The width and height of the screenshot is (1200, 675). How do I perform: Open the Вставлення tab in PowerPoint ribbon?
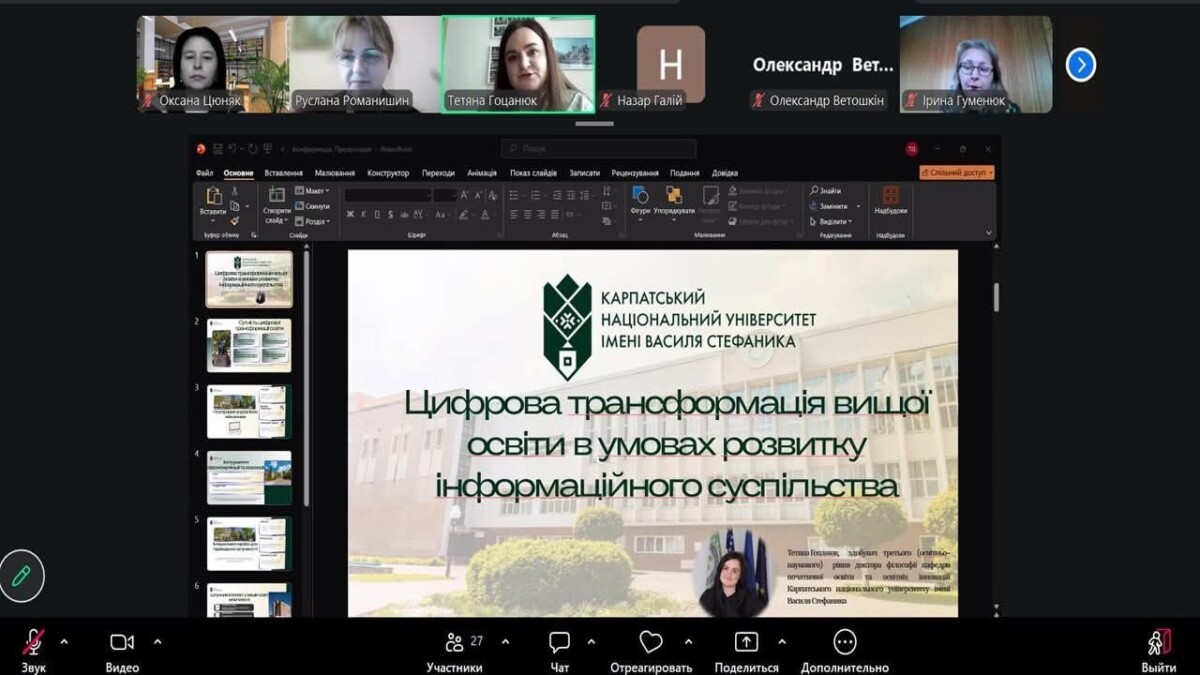tap(284, 173)
